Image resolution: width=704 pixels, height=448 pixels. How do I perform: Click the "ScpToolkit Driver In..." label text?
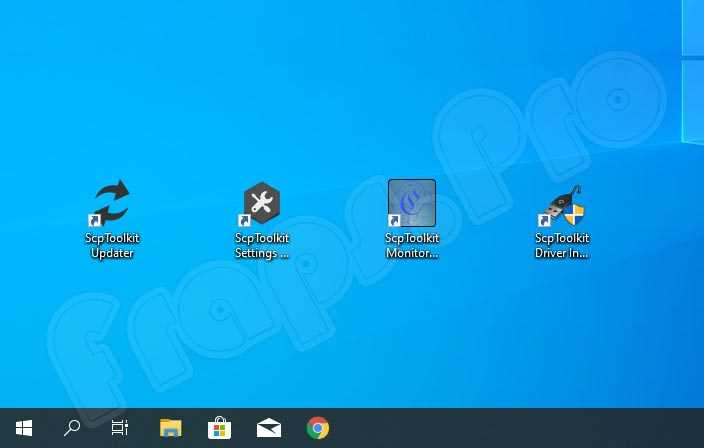[562, 246]
